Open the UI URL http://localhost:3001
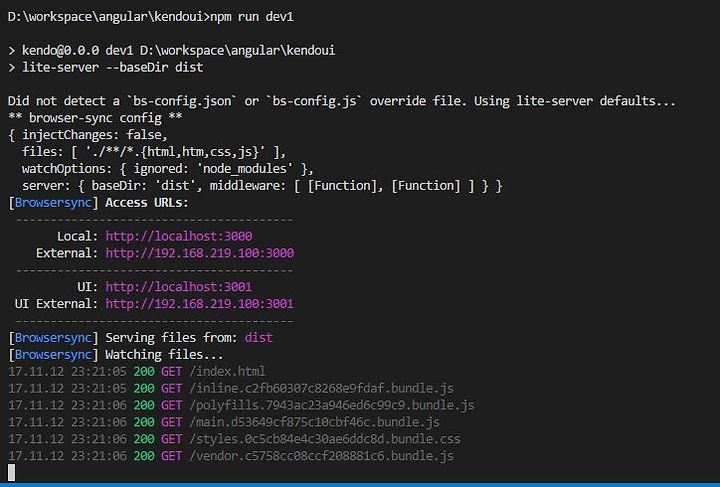The width and height of the screenshot is (720, 487). click(179, 287)
